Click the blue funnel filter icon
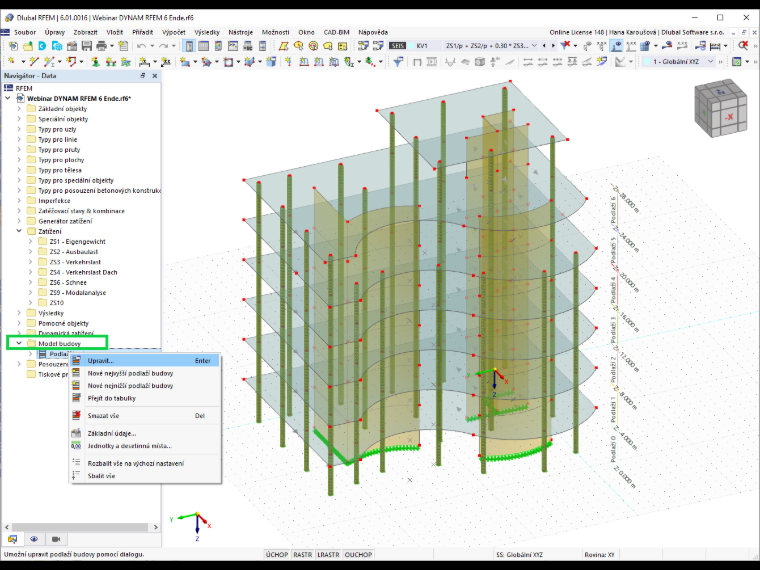The width and height of the screenshot is (760, 570). tap(398, 62)
